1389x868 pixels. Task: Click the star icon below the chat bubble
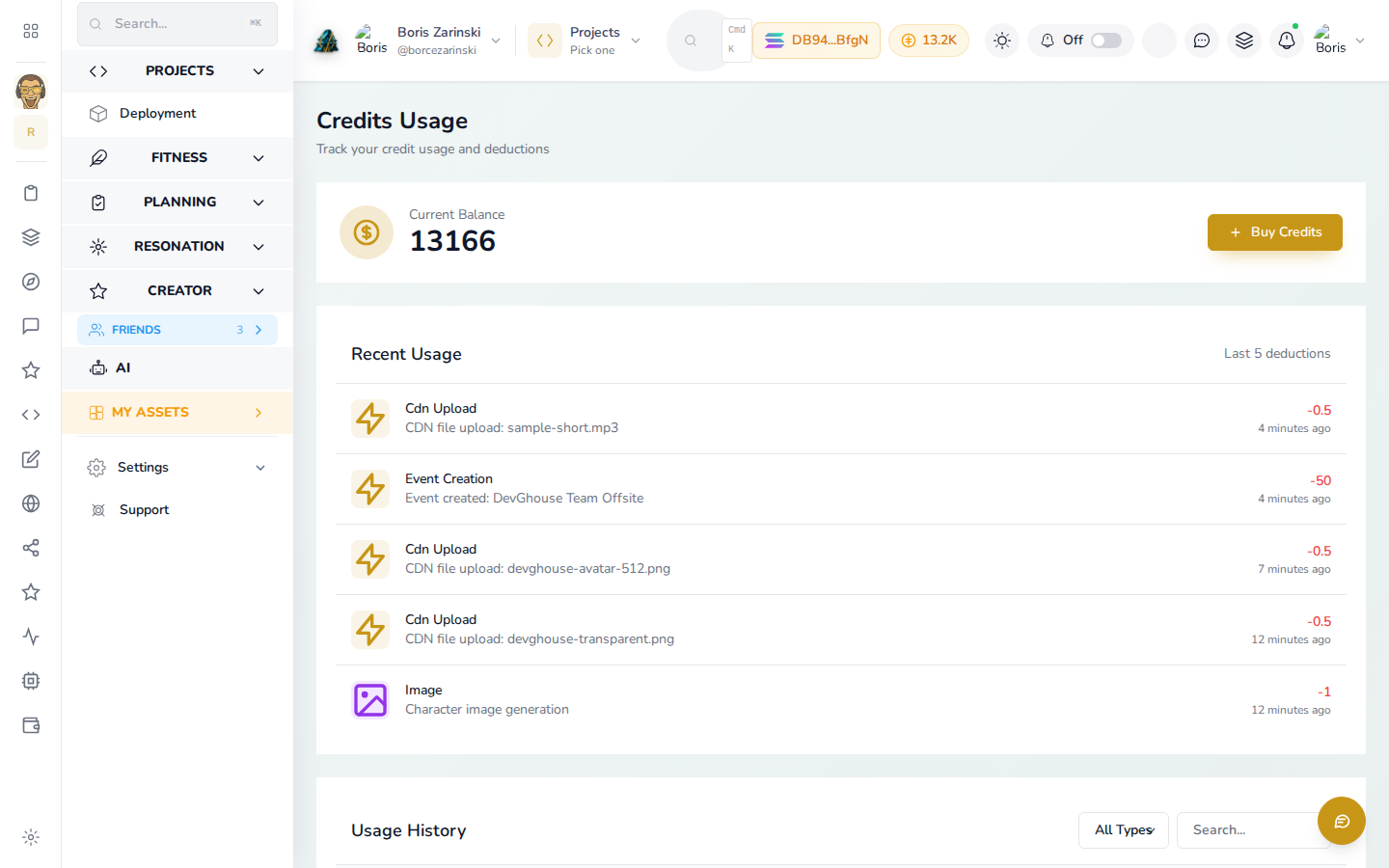pos(31,370)
